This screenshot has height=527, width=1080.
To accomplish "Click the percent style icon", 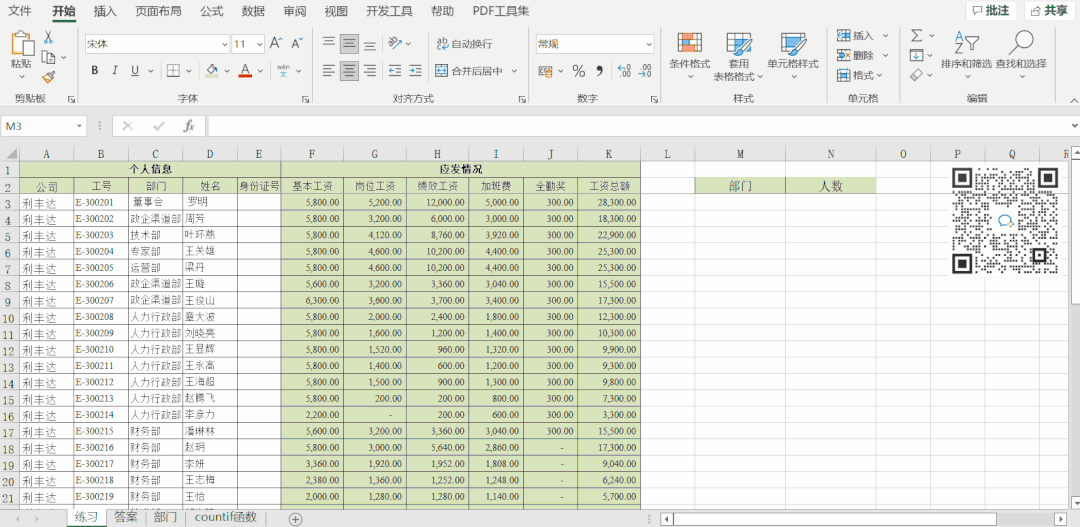I will (578, 71).
